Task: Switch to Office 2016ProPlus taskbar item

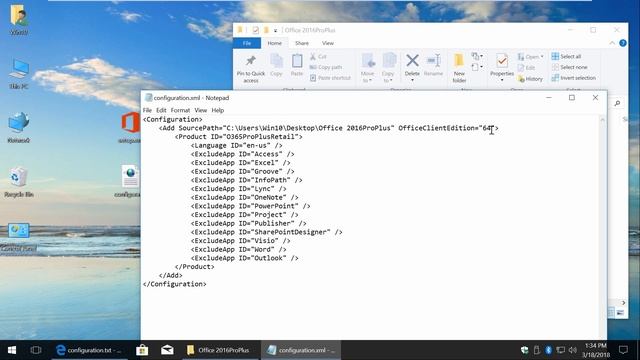Action: [219, 350]
